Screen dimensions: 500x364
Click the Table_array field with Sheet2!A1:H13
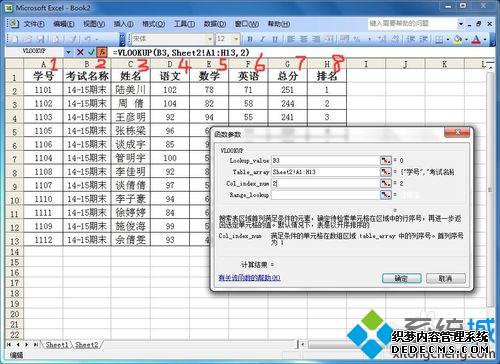[325, 172]
